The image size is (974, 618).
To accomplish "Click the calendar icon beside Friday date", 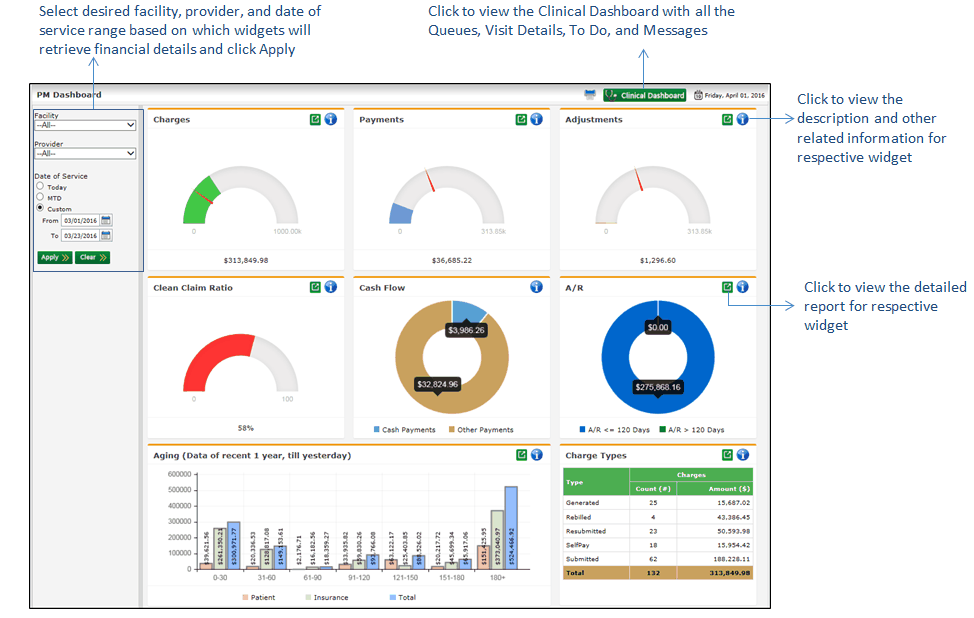I will (x=698, y=95).
